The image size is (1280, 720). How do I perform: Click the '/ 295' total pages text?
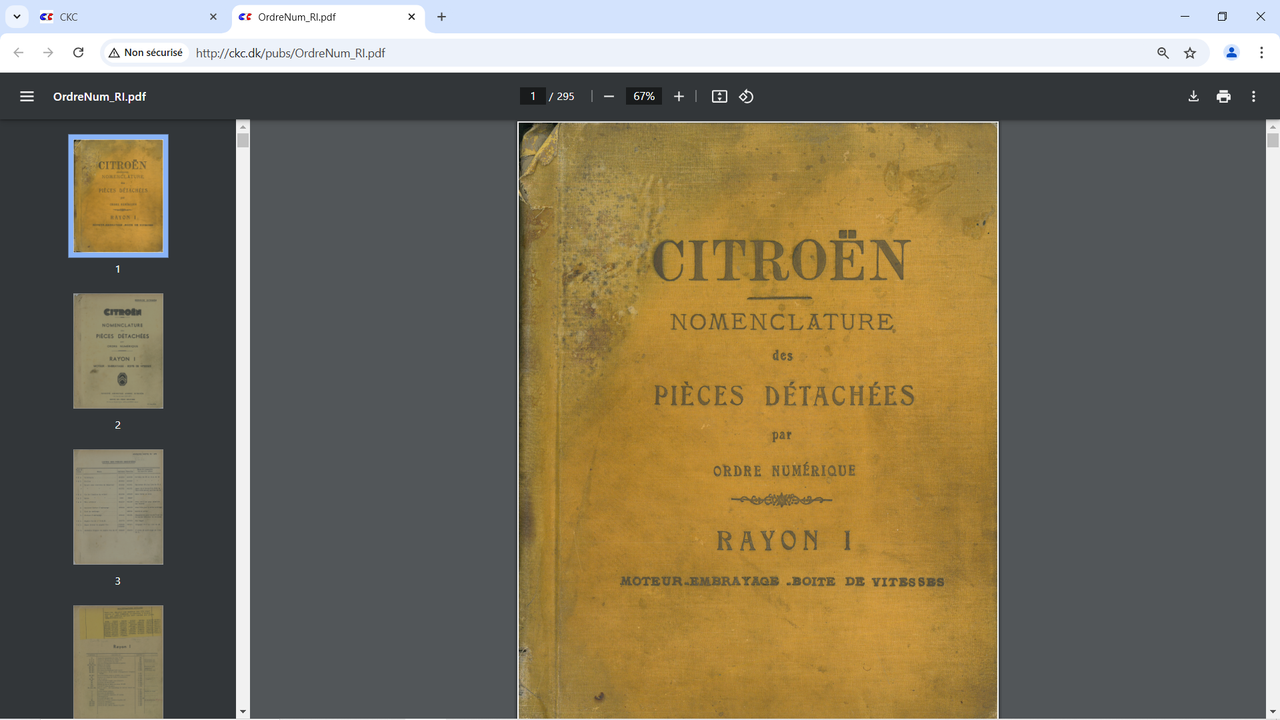click(x=562, y=97)
